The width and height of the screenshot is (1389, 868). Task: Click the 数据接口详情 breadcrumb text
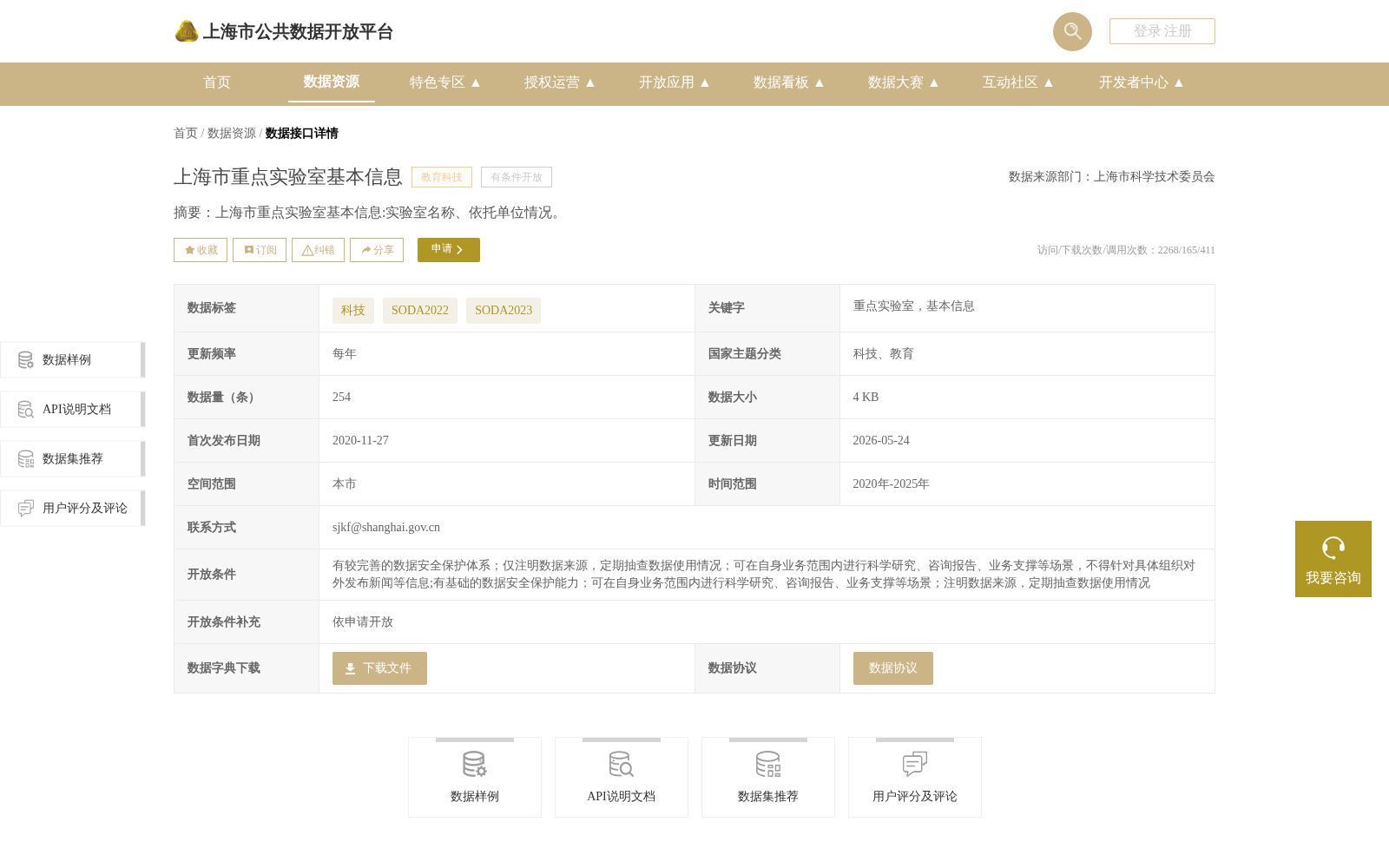point(302,134)
